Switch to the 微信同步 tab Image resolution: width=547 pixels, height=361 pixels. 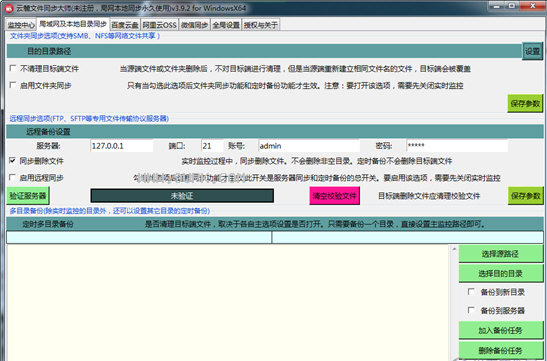click(x=195, y=25)
